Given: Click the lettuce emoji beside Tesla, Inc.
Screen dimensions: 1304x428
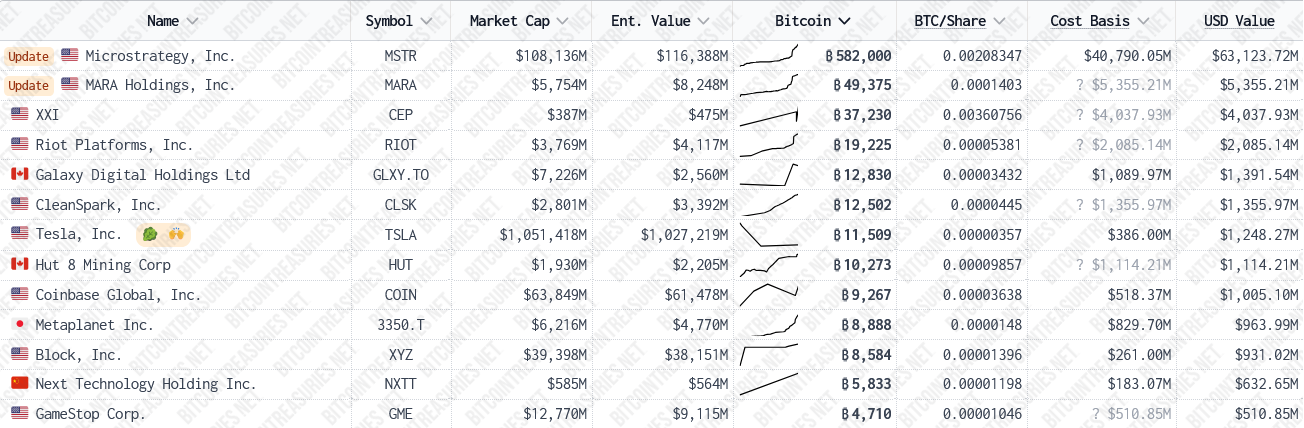Looking at the screenshot, I should point(150,235).
